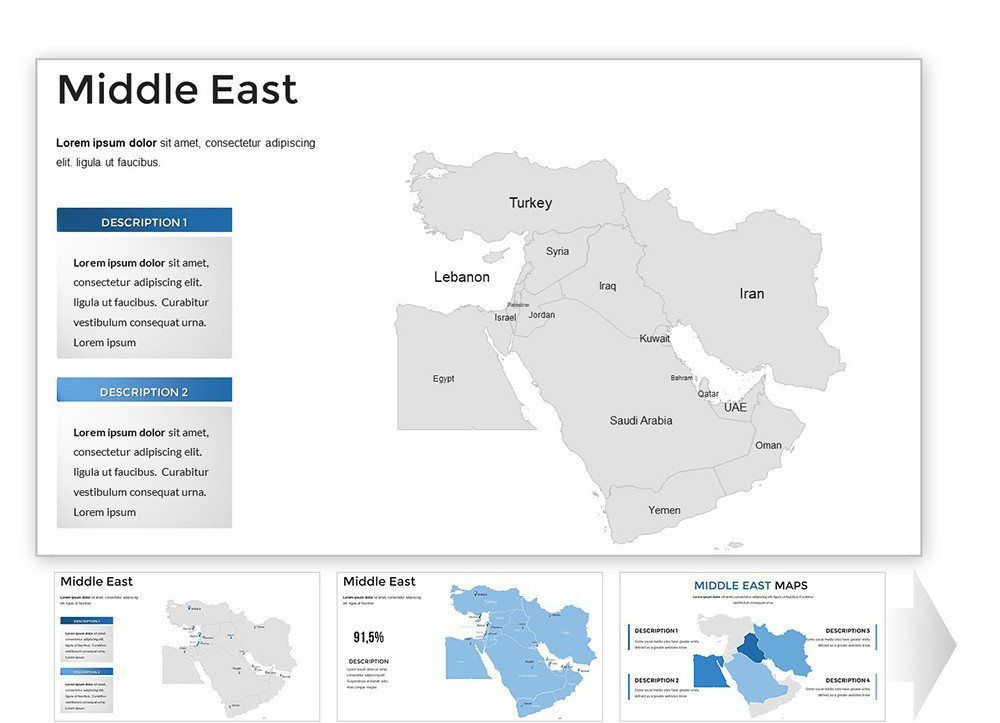Image resolution: width=1000 pixels, height=723 pixels.
Task: Select the Oman shape on the map
Action: point(770,445)
